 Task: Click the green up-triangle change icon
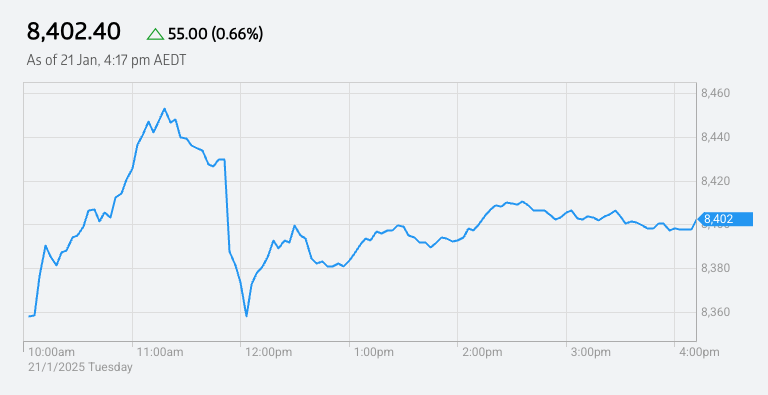click(x=156, y=34)
